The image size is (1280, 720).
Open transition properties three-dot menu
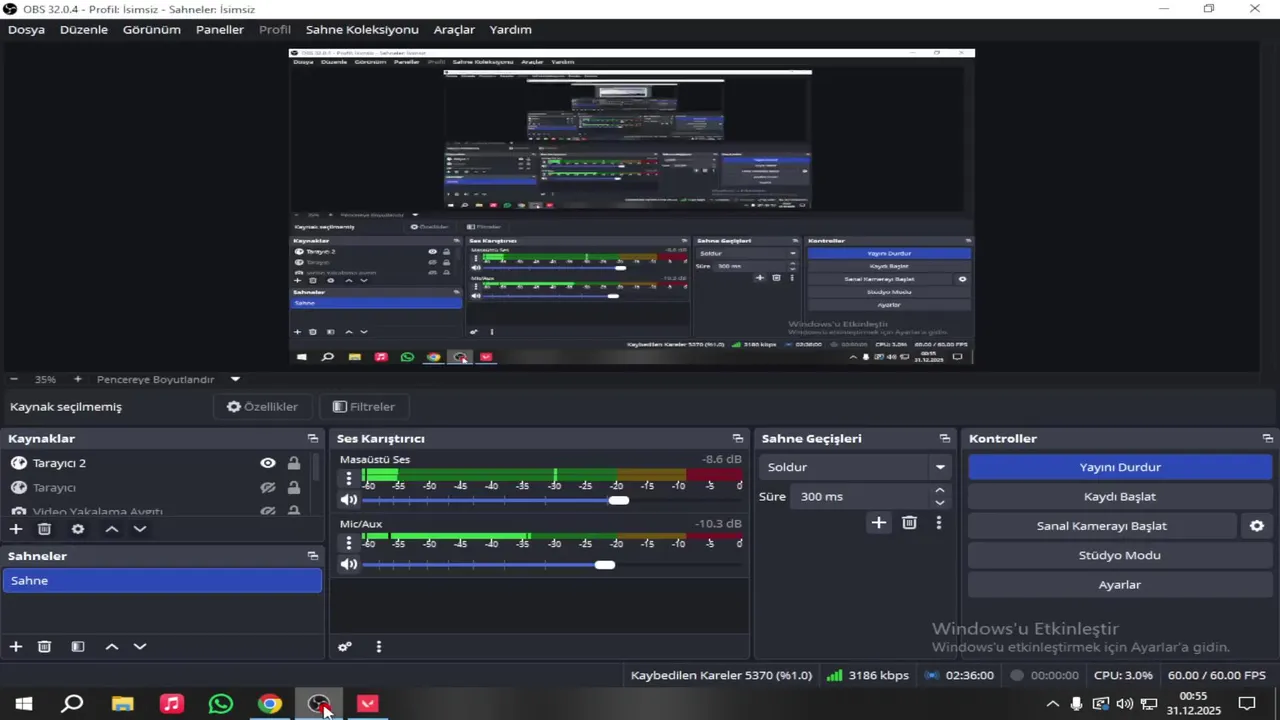(x=938, y=522)
